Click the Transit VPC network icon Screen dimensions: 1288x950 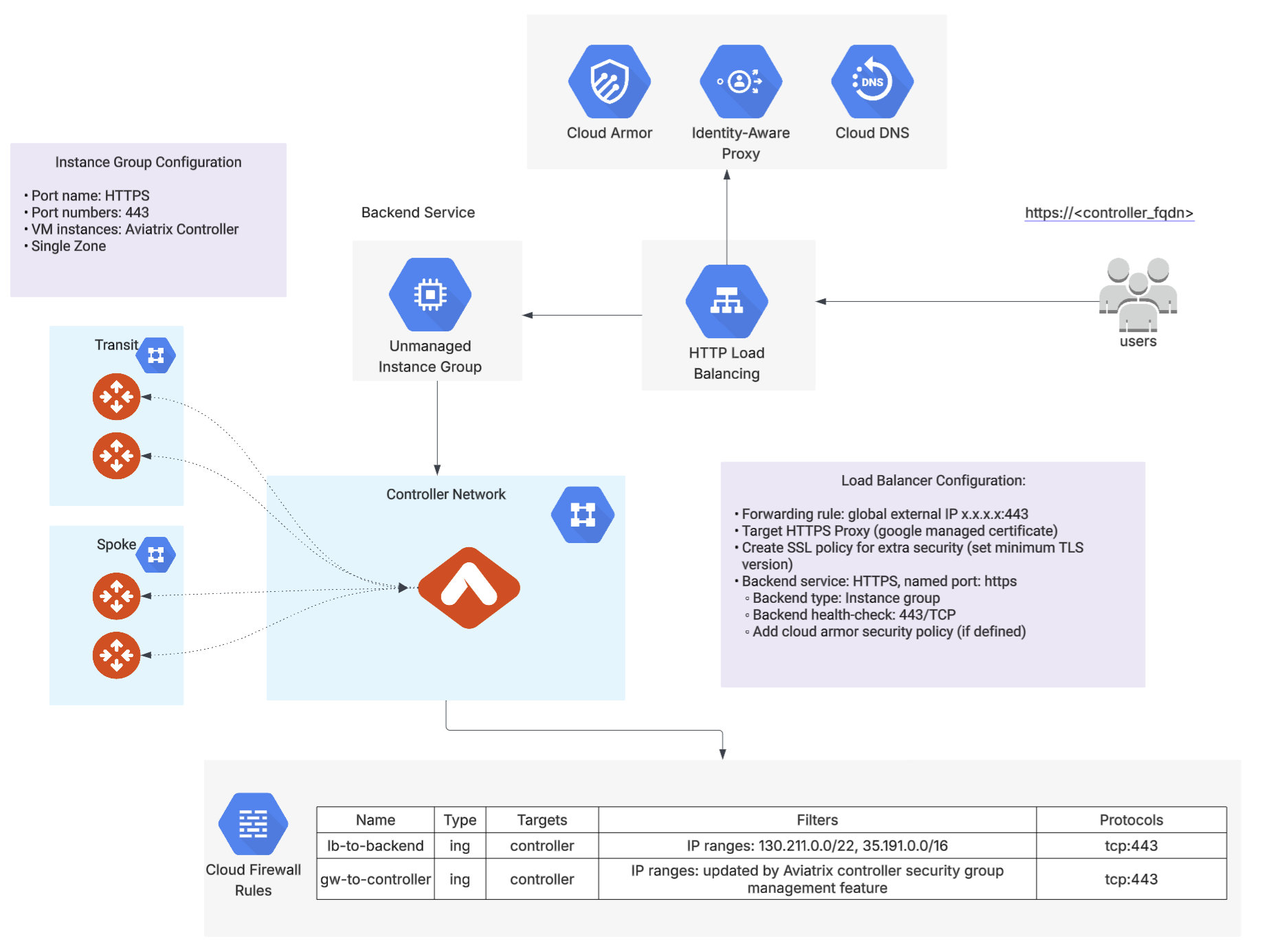[156, 355]
